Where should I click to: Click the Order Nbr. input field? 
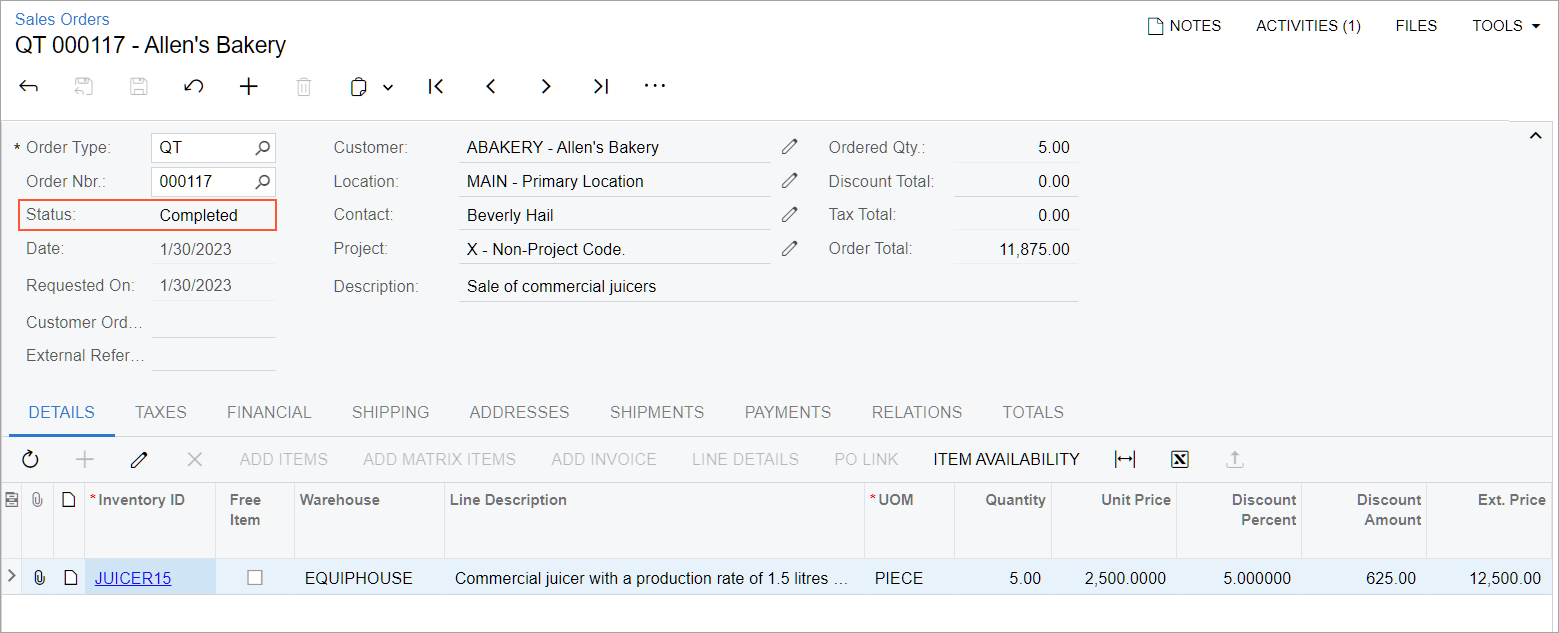coord(203,182)
